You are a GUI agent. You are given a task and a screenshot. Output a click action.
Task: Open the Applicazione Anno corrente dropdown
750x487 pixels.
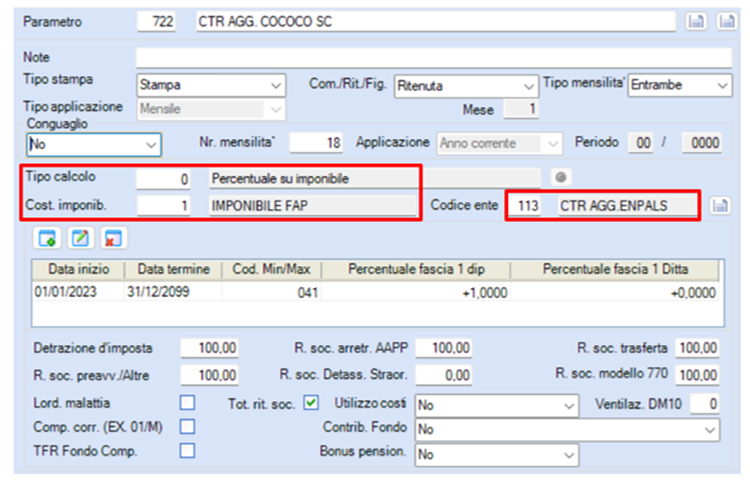coord(499,143)
